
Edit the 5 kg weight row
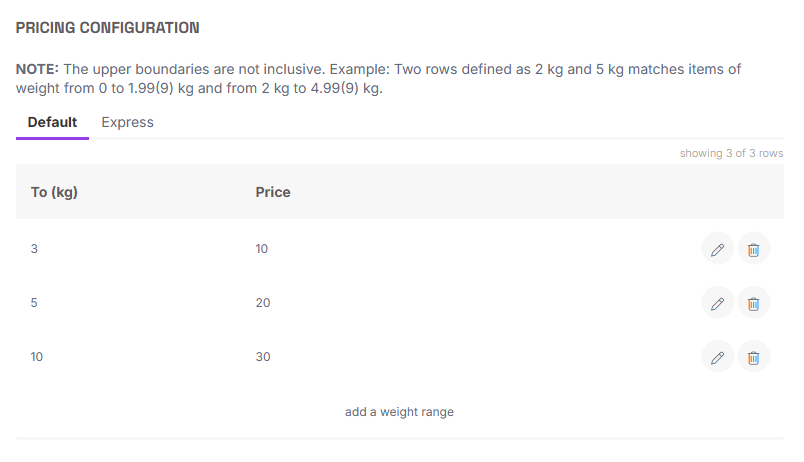[717, 303]
